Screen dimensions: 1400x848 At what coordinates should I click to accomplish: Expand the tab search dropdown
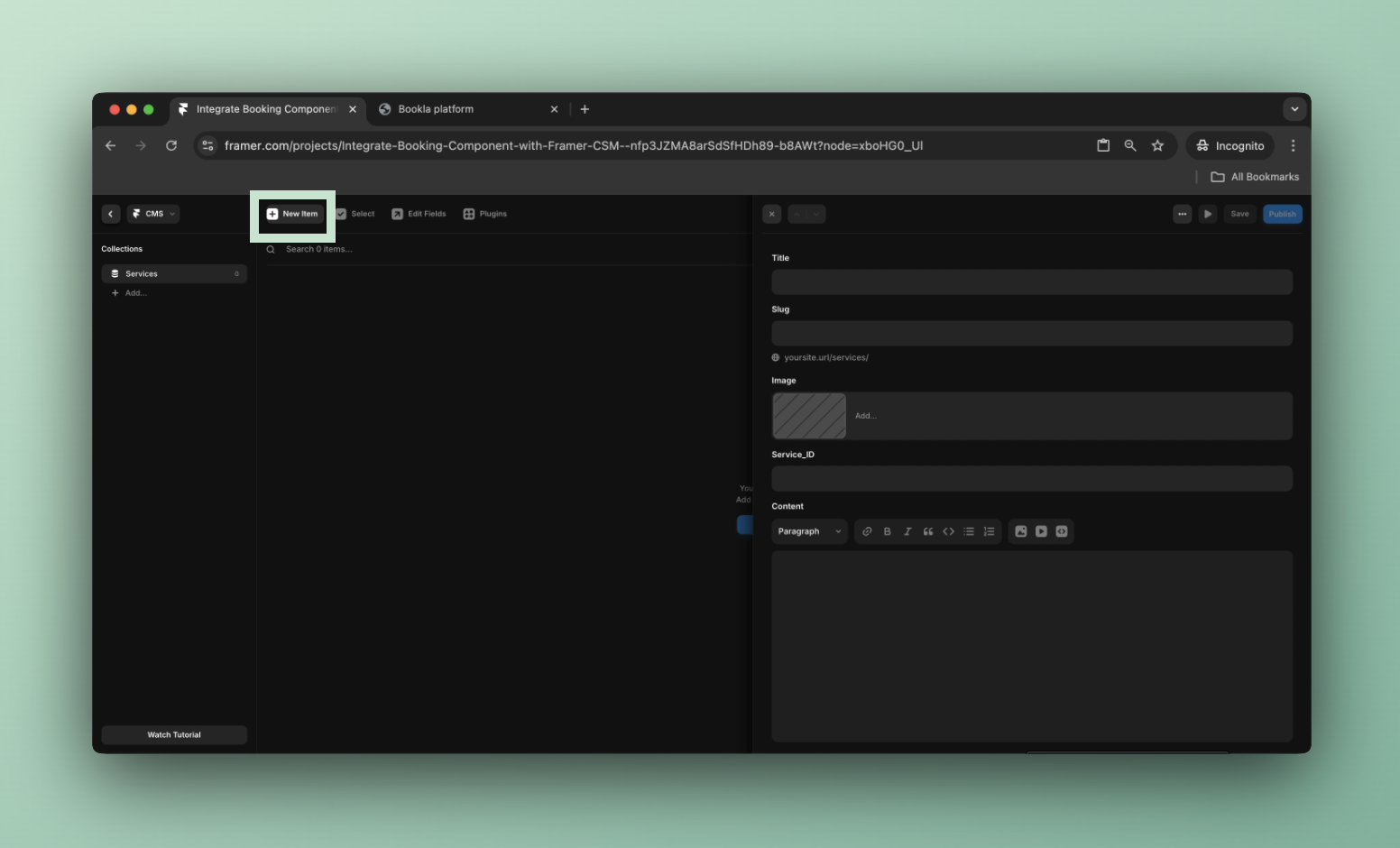pos(1294,109)
